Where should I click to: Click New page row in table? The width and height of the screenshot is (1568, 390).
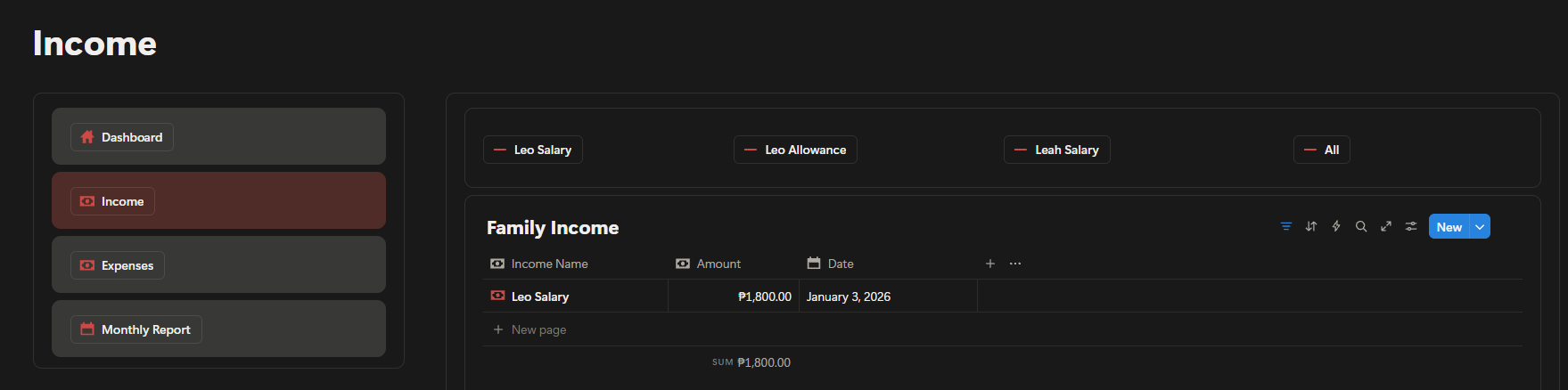[538, 329]
